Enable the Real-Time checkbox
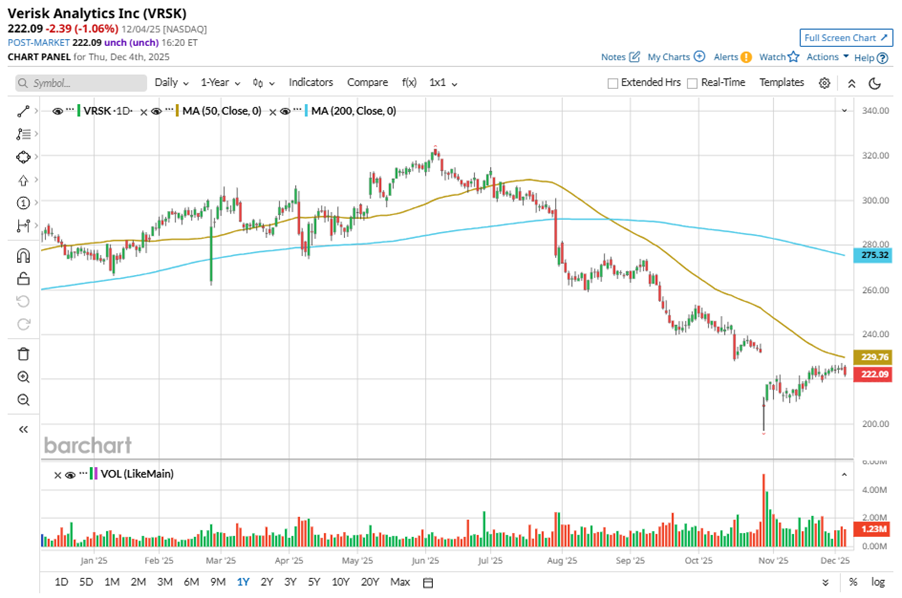 [693, 83]
